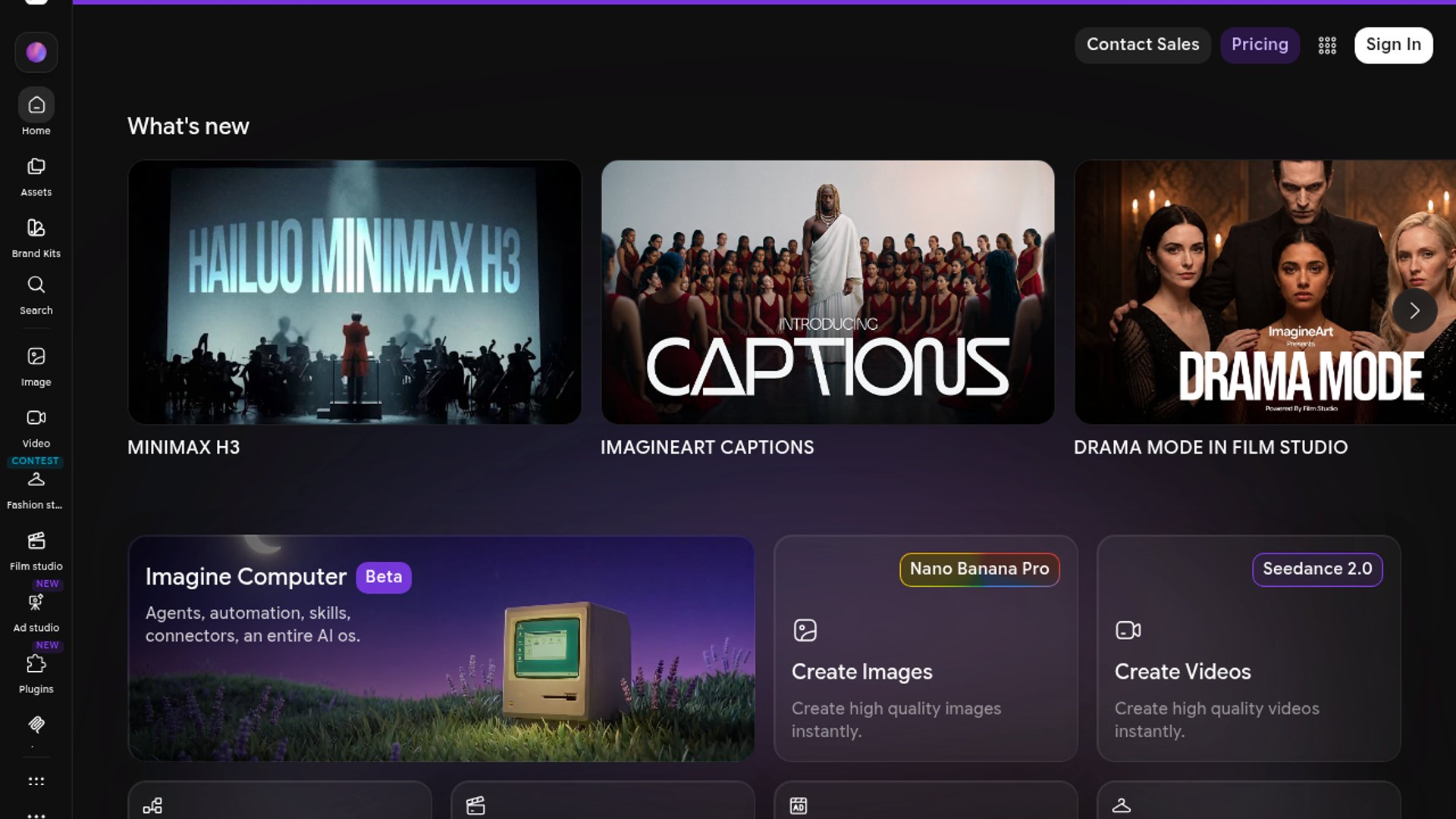Click the coiled icon below Plugins
Viewport: 1456px width, 819px height.
click(36, 725)
